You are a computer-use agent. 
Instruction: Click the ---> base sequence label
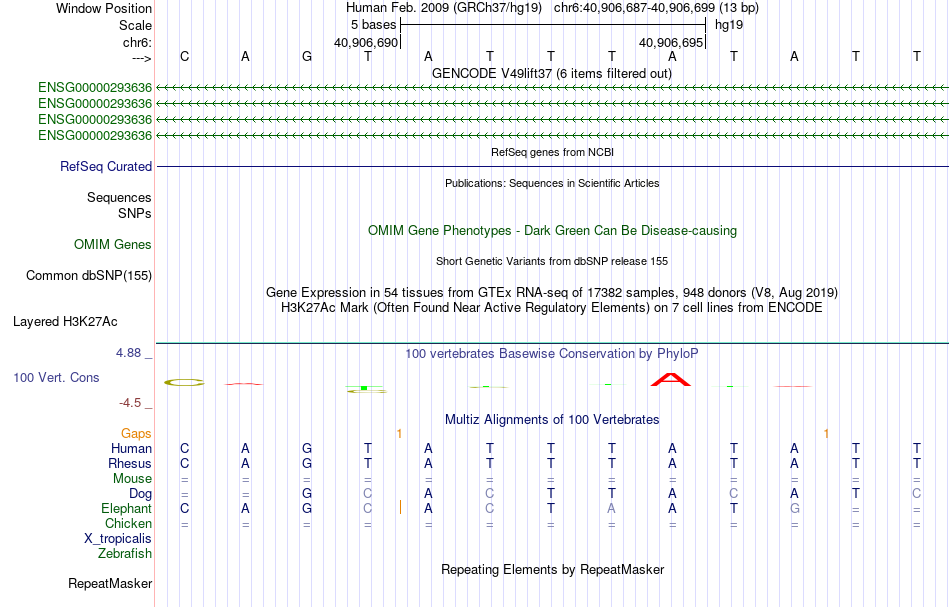pos(142,58)
